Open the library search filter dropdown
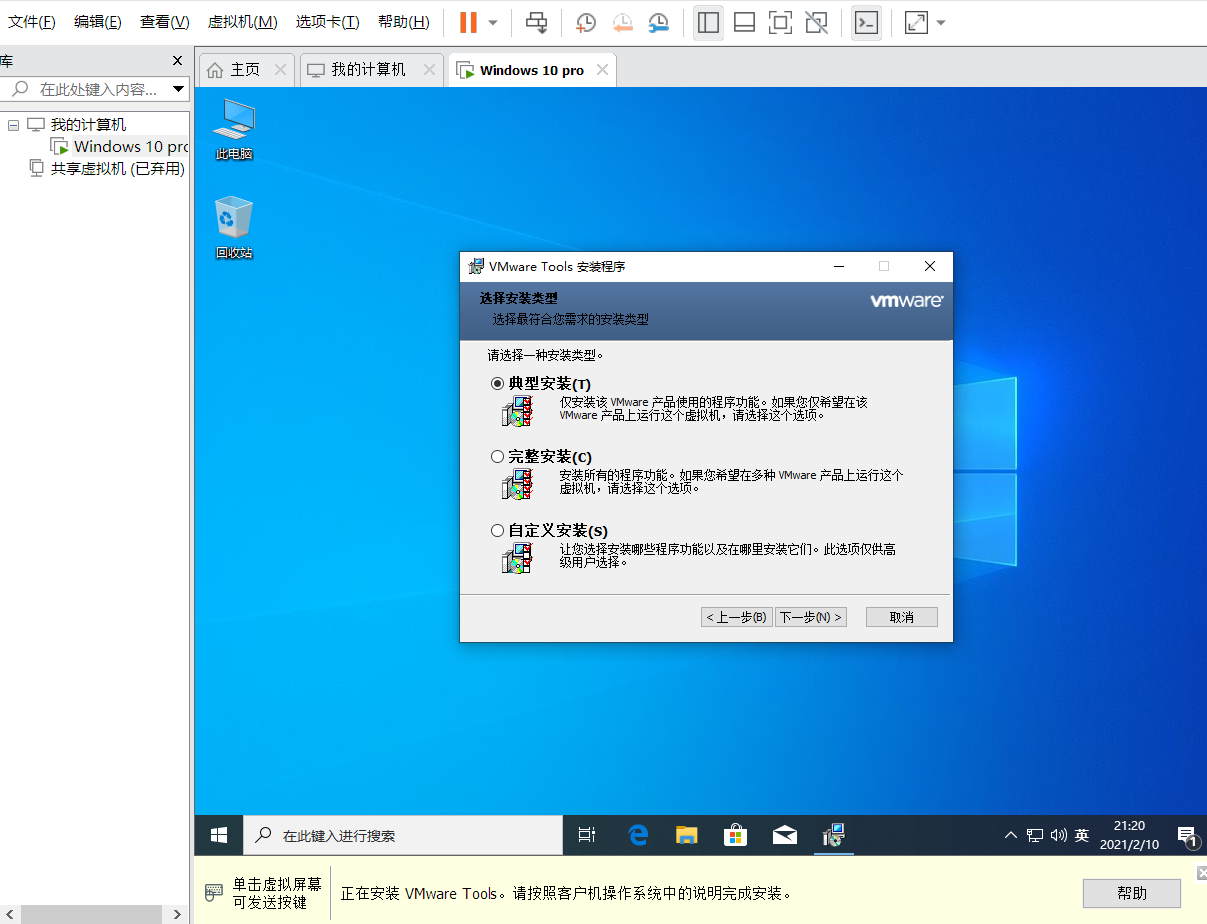This screenshot has height=924, width=1207. point(179,90)
